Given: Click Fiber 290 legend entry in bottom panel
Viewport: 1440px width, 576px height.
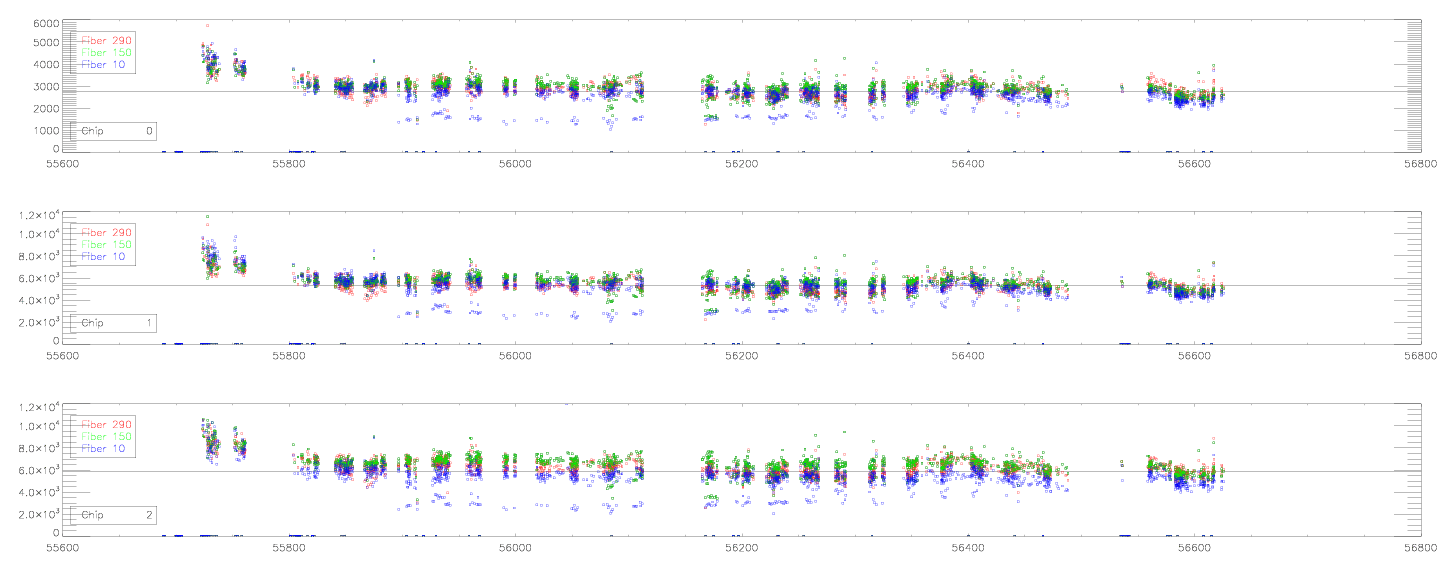Looking at the screenshot, I should (x=105, y=424).
